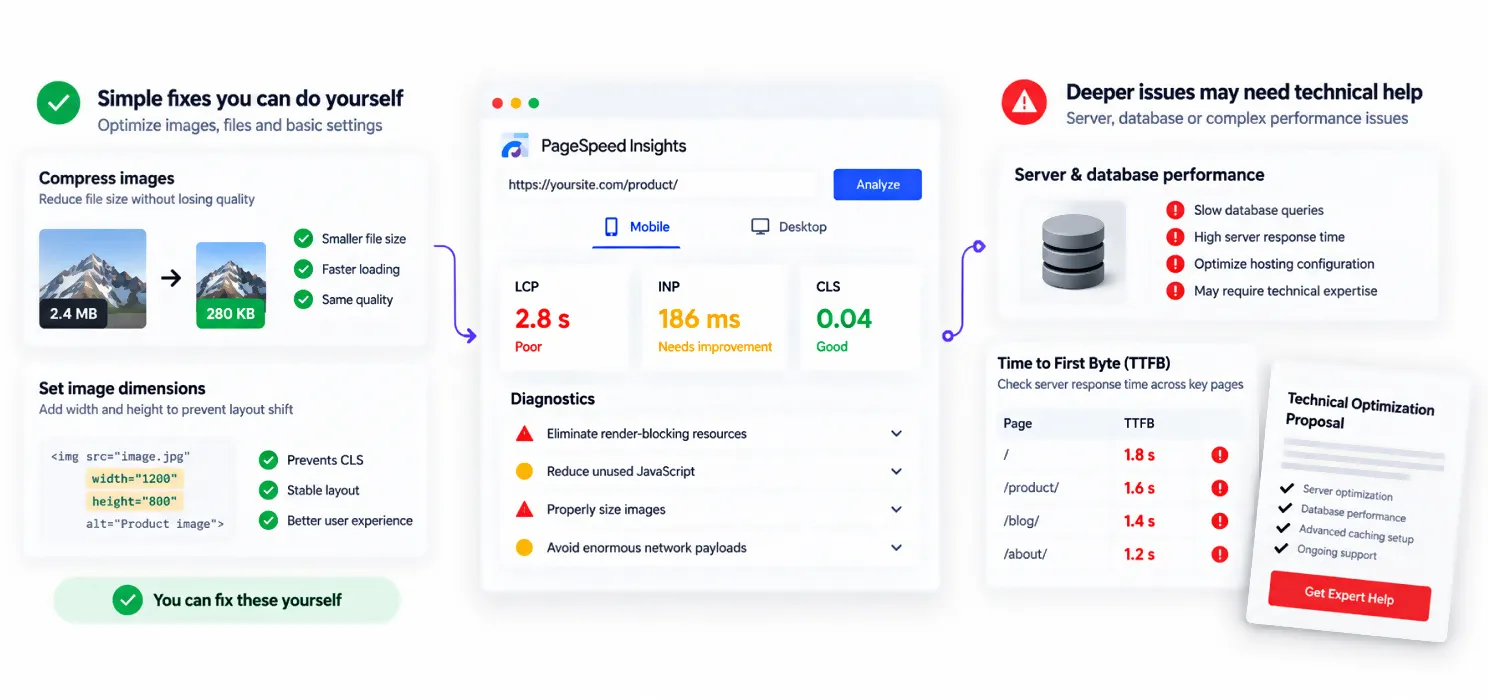Click the database cylinder icon
Image resolution: width=1488 pixels, height=700 pixels.
(x=1073, y=249)
